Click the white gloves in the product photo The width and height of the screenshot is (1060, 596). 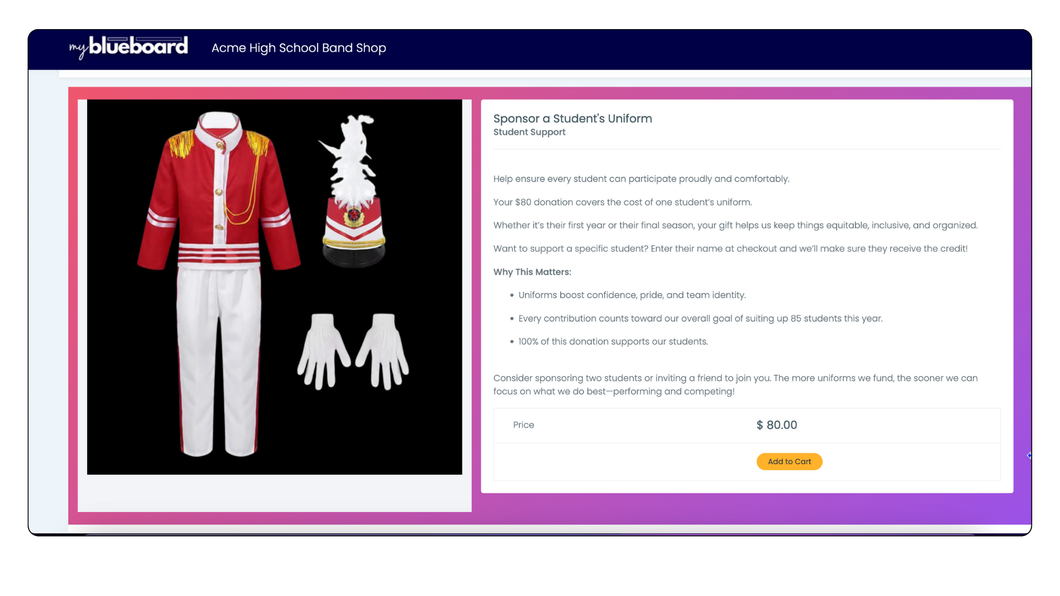(353, 351)
